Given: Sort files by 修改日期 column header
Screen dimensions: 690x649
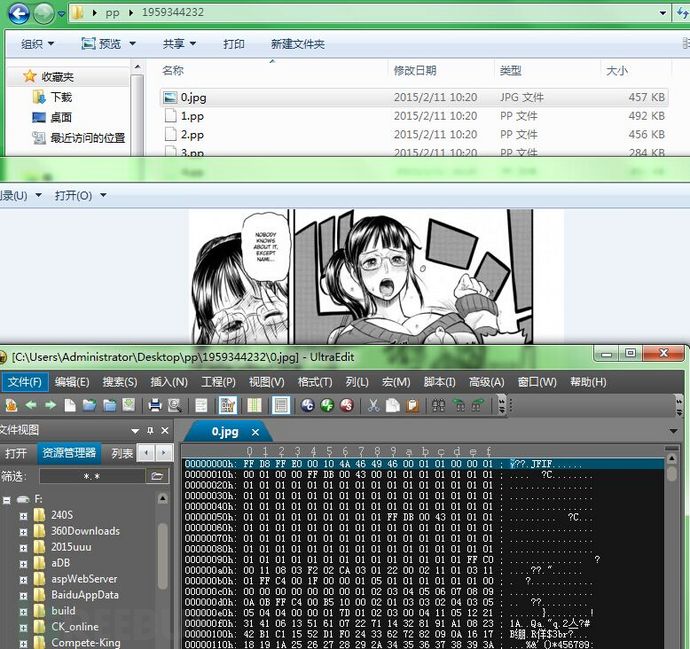Looking at the screenshot, I should click(415, 70).
